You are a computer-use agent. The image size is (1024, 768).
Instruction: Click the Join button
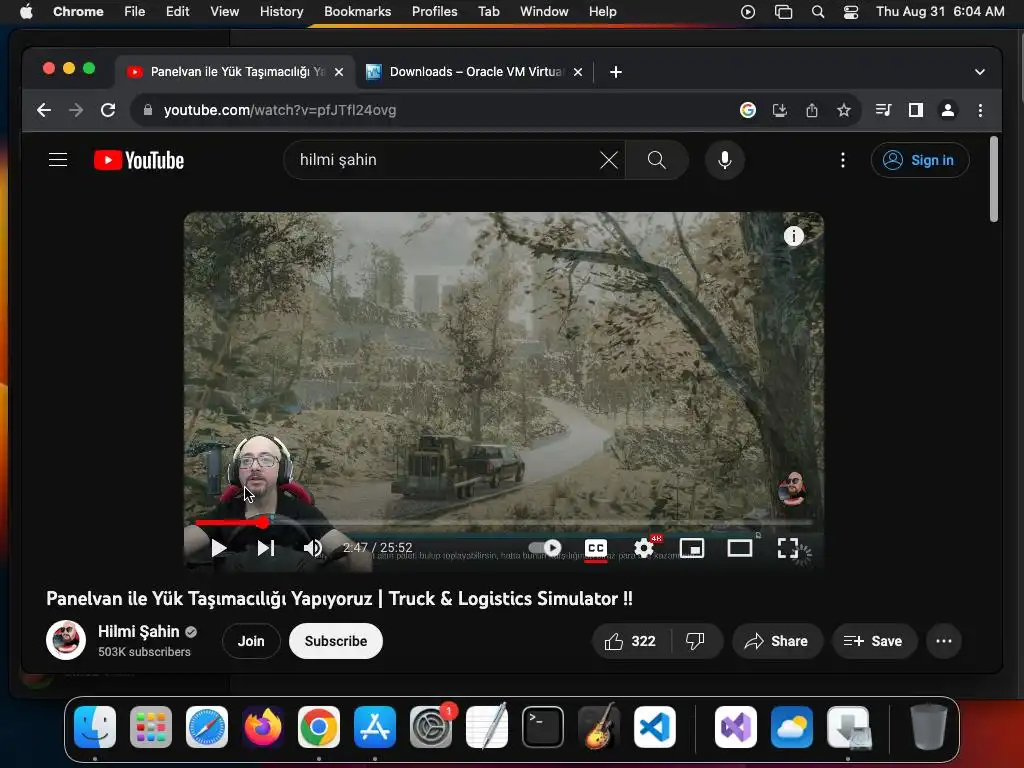(251, 641)
